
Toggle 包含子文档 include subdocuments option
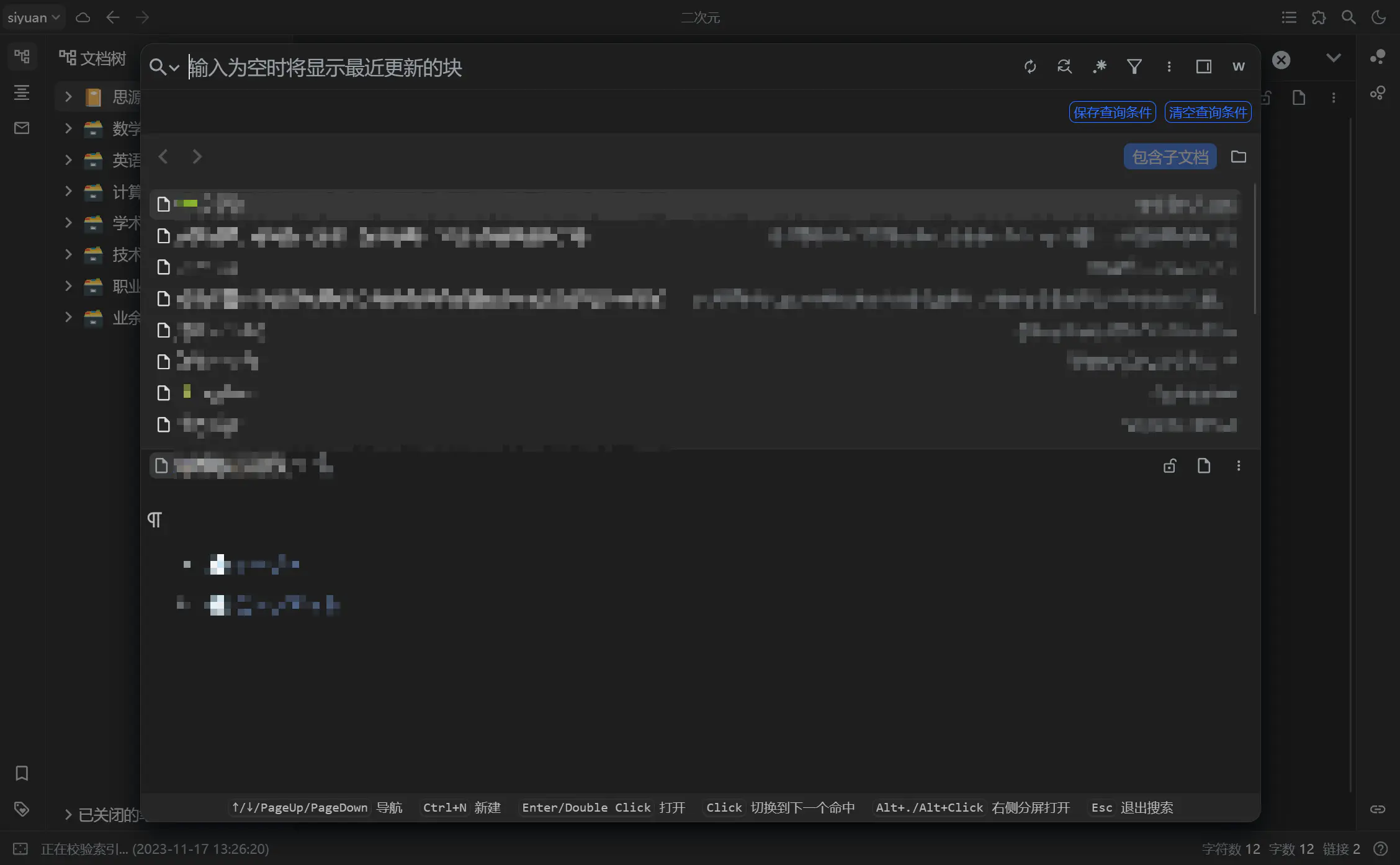tap(1170, 156)
